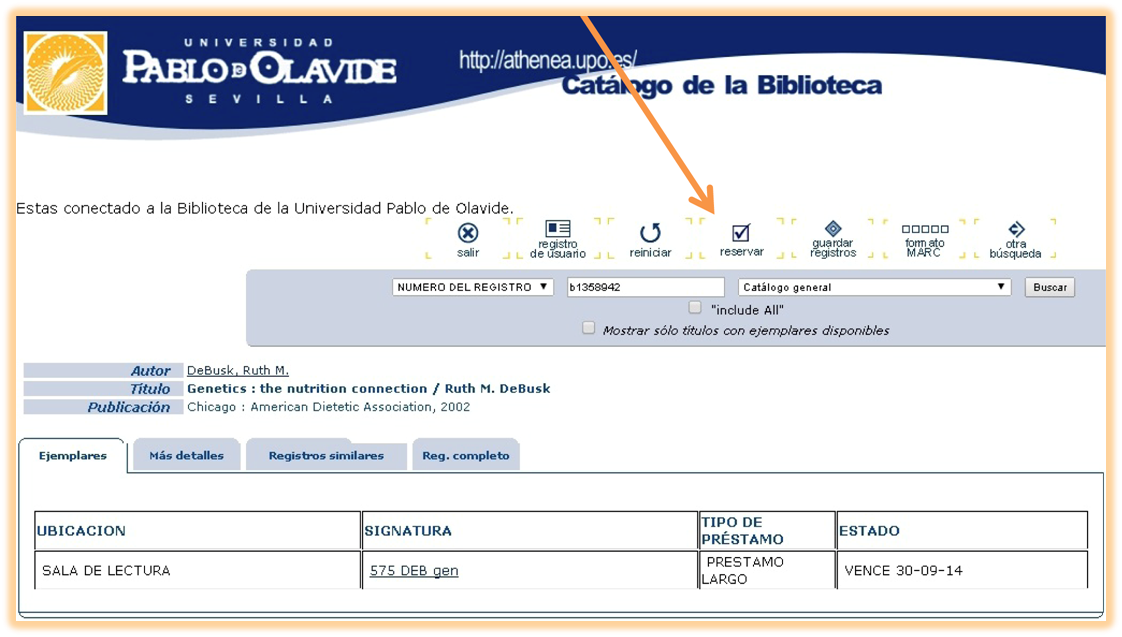The image size is (1122, 637).
Task: Click the Catálogo de la Biblioteca heading
Action: [721, 85]
